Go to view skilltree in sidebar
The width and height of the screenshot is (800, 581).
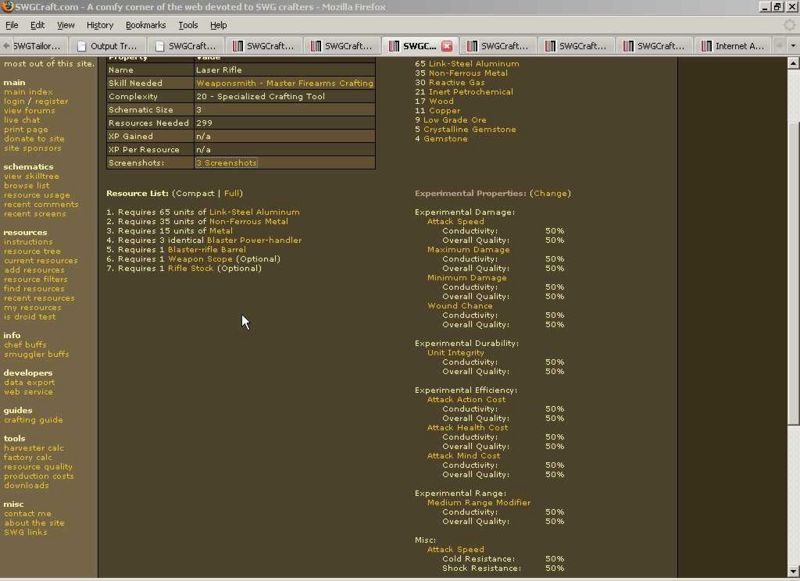33,176
